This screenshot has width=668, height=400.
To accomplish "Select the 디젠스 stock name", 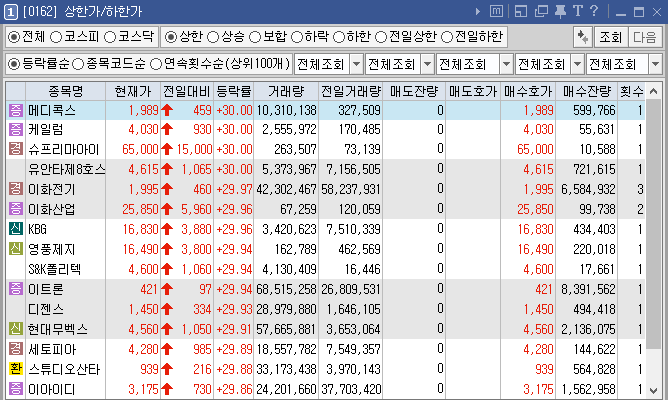I will 46,309.
